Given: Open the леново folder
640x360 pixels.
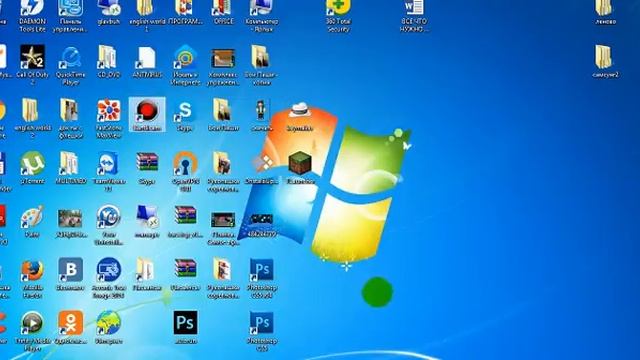Looking at the screenshot, I should (x=605, y=12).
